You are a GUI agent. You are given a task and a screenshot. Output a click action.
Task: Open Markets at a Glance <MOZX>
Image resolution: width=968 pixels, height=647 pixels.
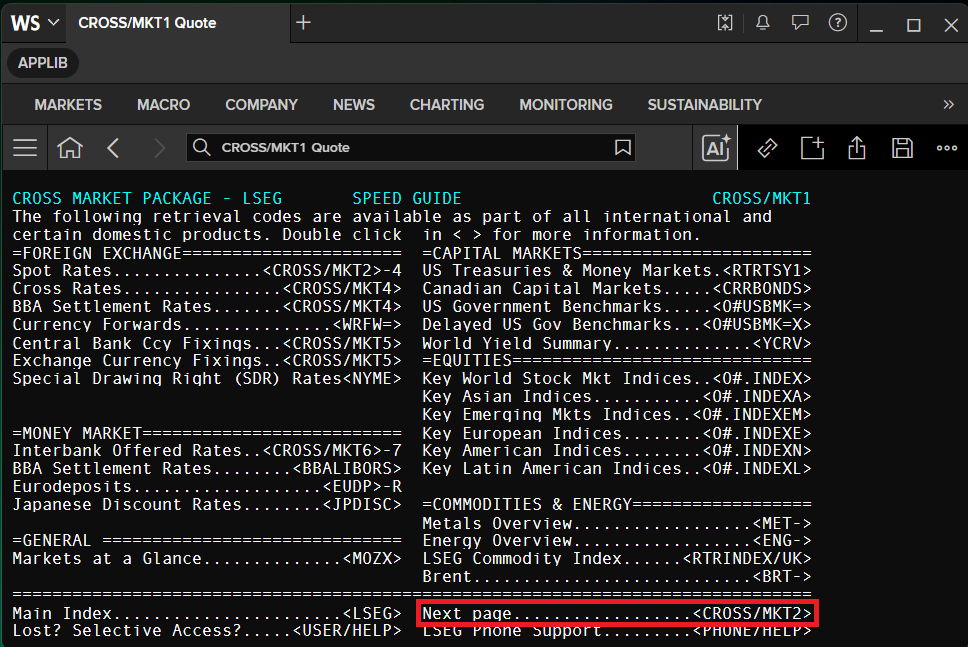point(372,558)
